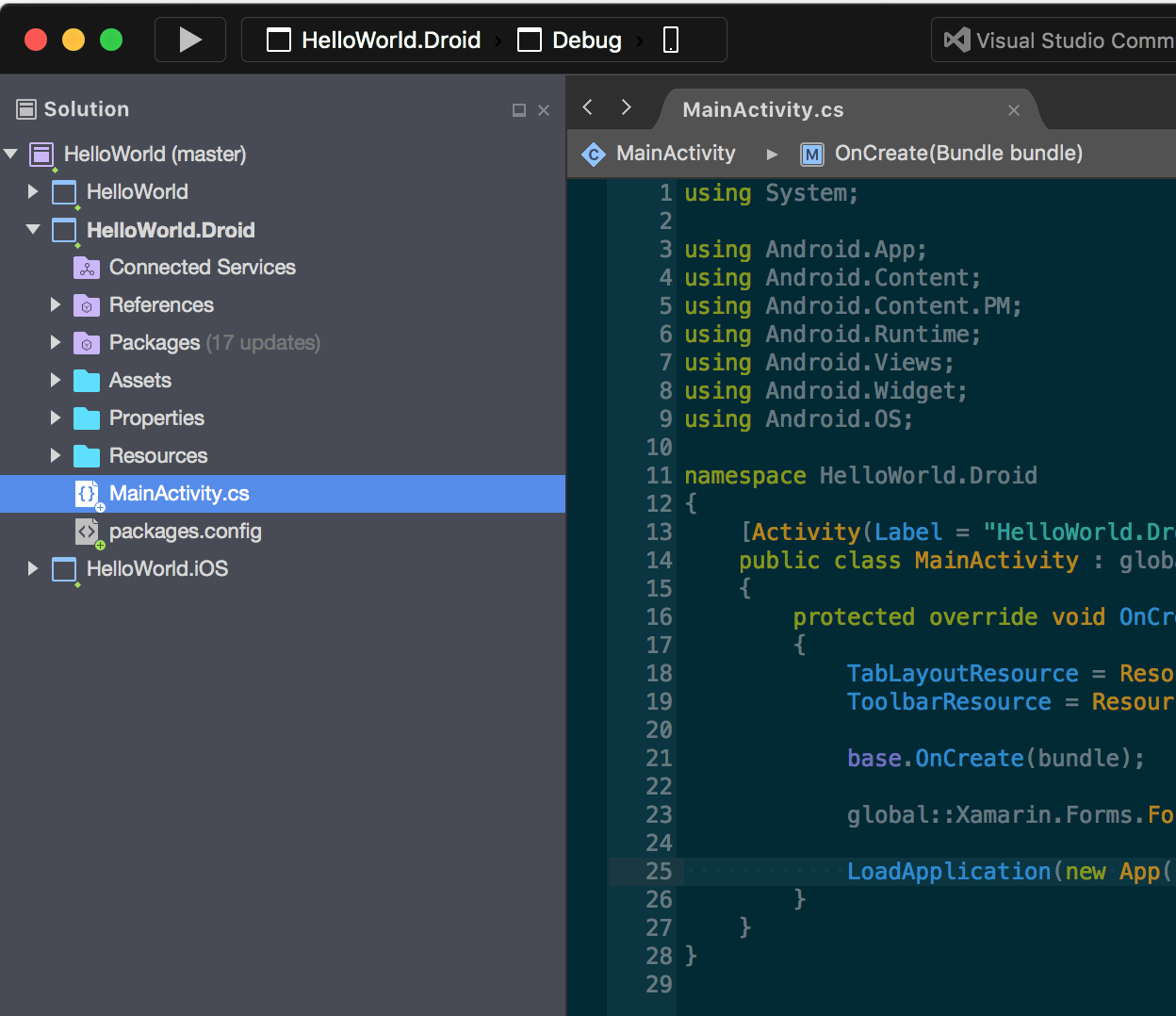
Task: Click the packages.config file icon
Action: pos(87,531)
